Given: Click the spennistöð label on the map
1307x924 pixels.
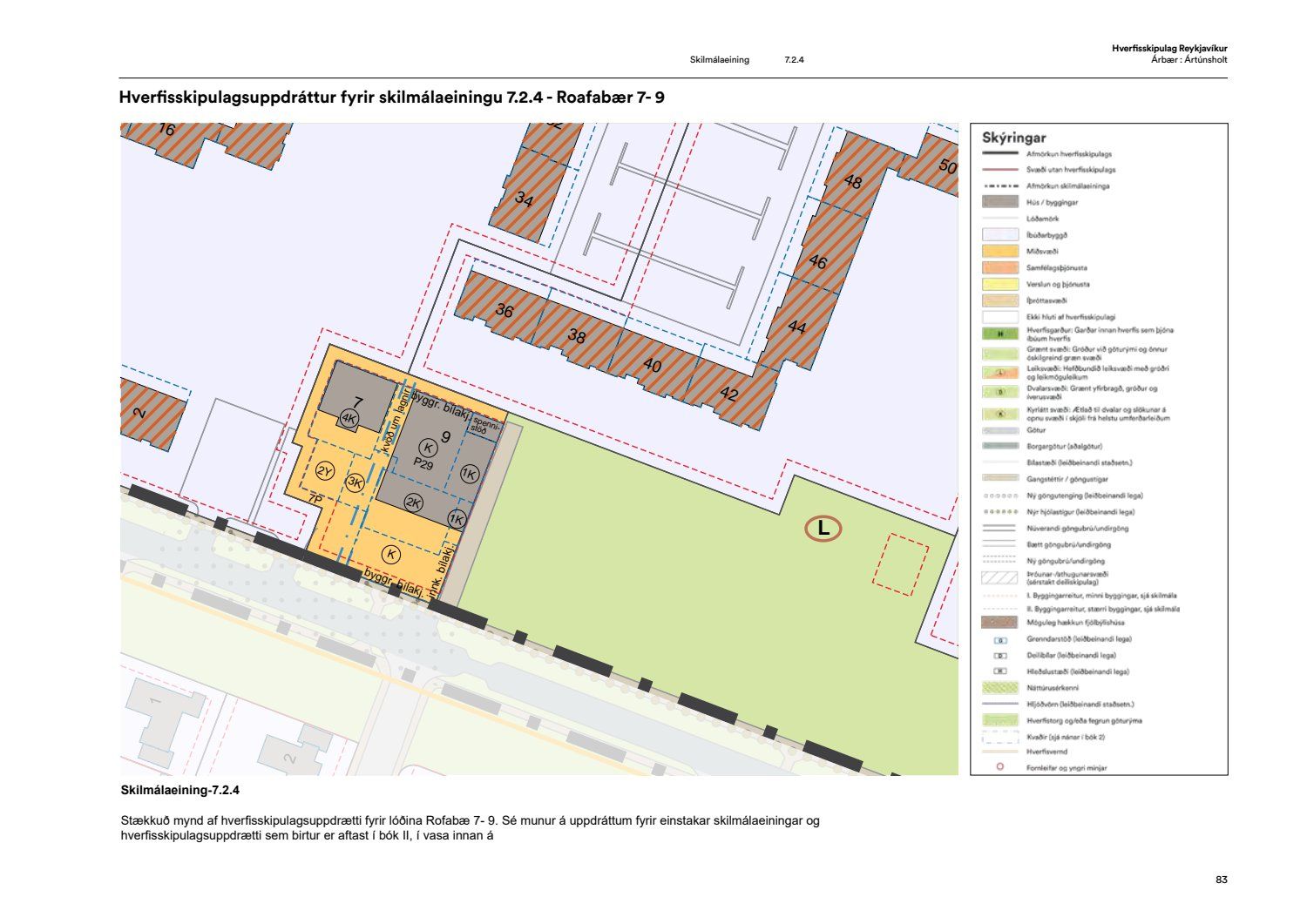Looking at the screenshot, I should [x=479, y=426].
